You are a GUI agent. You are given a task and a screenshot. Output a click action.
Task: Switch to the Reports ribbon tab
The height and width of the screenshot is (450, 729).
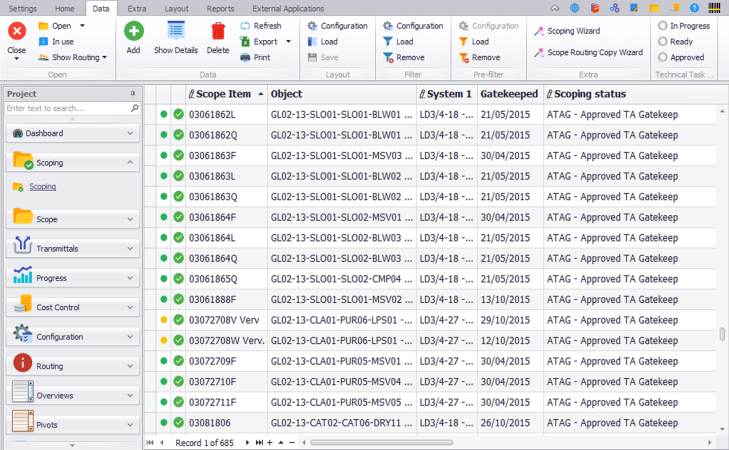pos(220,8)
